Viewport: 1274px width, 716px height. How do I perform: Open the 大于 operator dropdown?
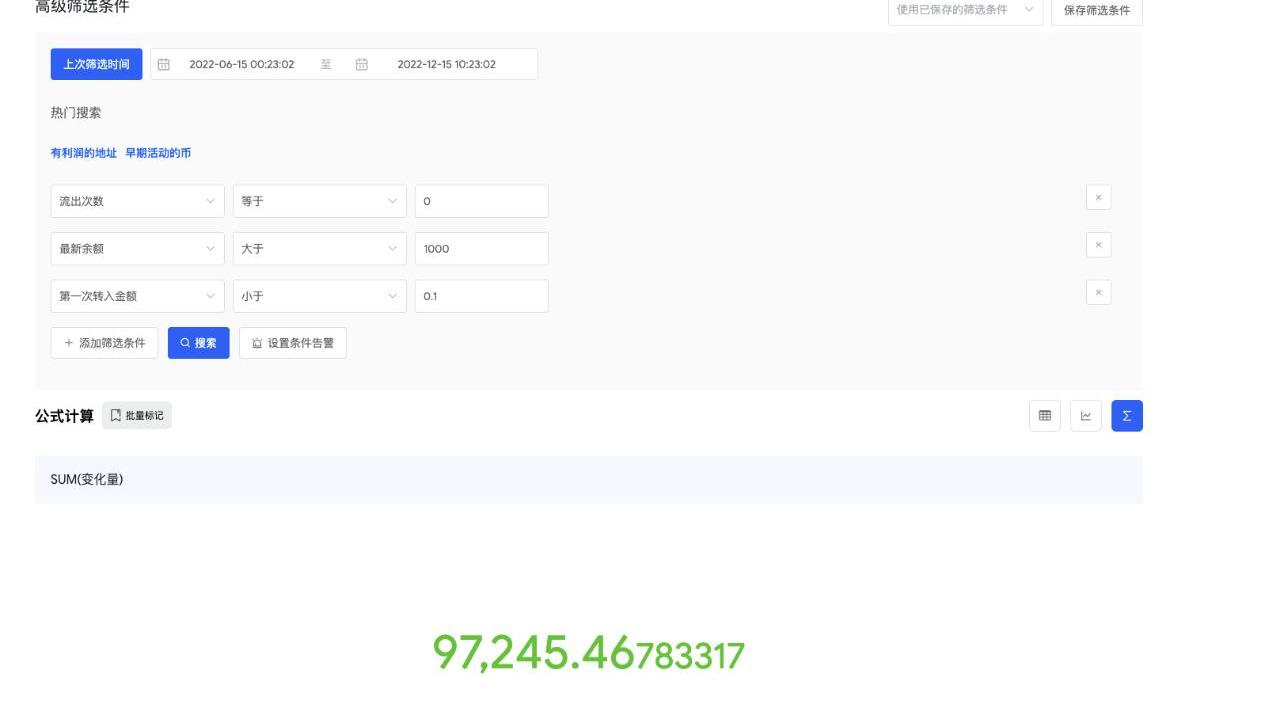pos(319,249)
